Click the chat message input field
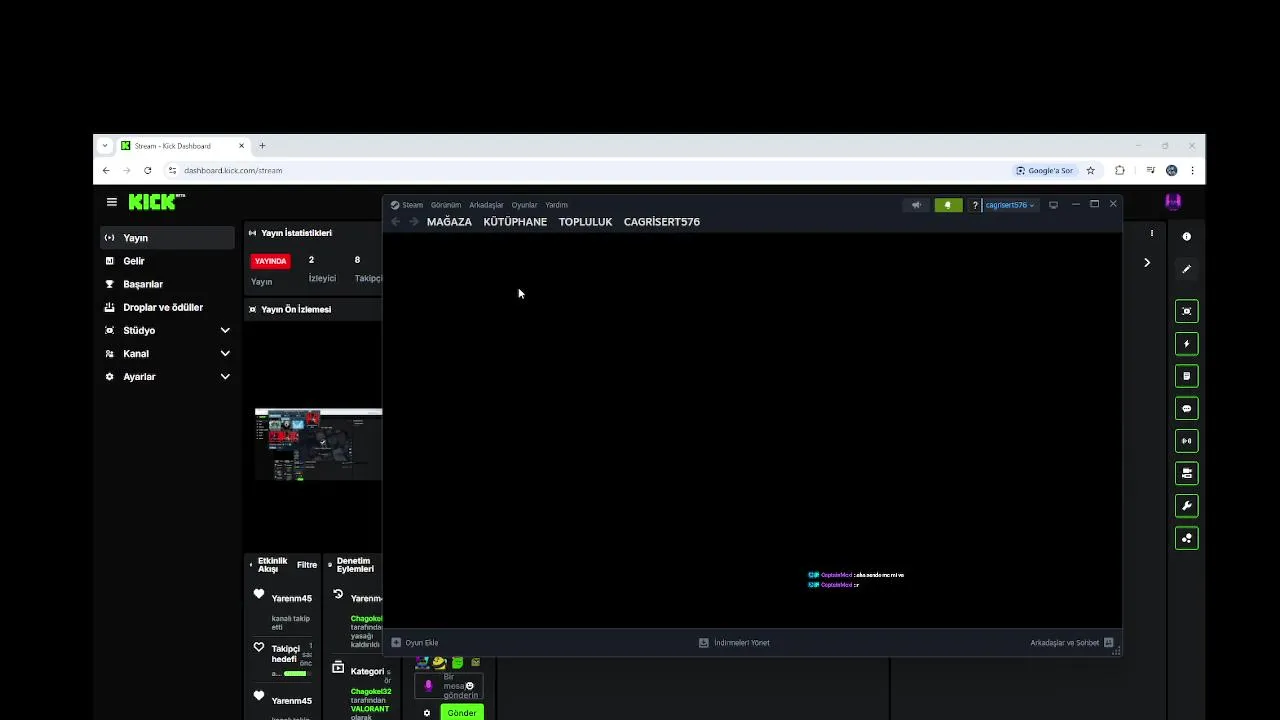The width and height of the screenshot is (1280, 720). coord(449,686)
